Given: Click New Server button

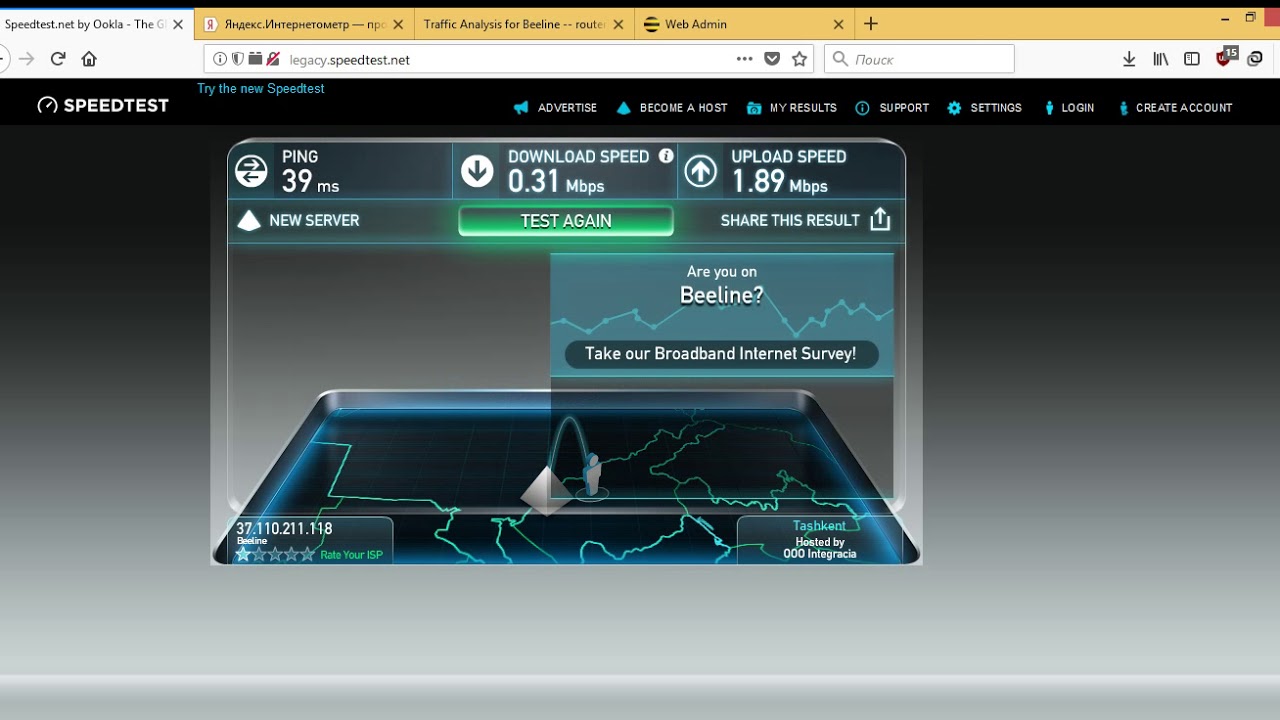Looking at the screenshot, I should [298, 220].
